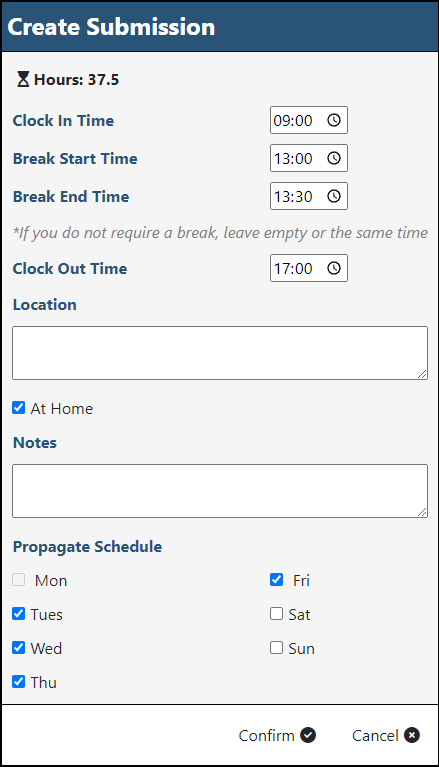The height and width of the screenshot is (767, 439).
Task: Click the 09:00 Clock In Time field
Action: point(309,120)
